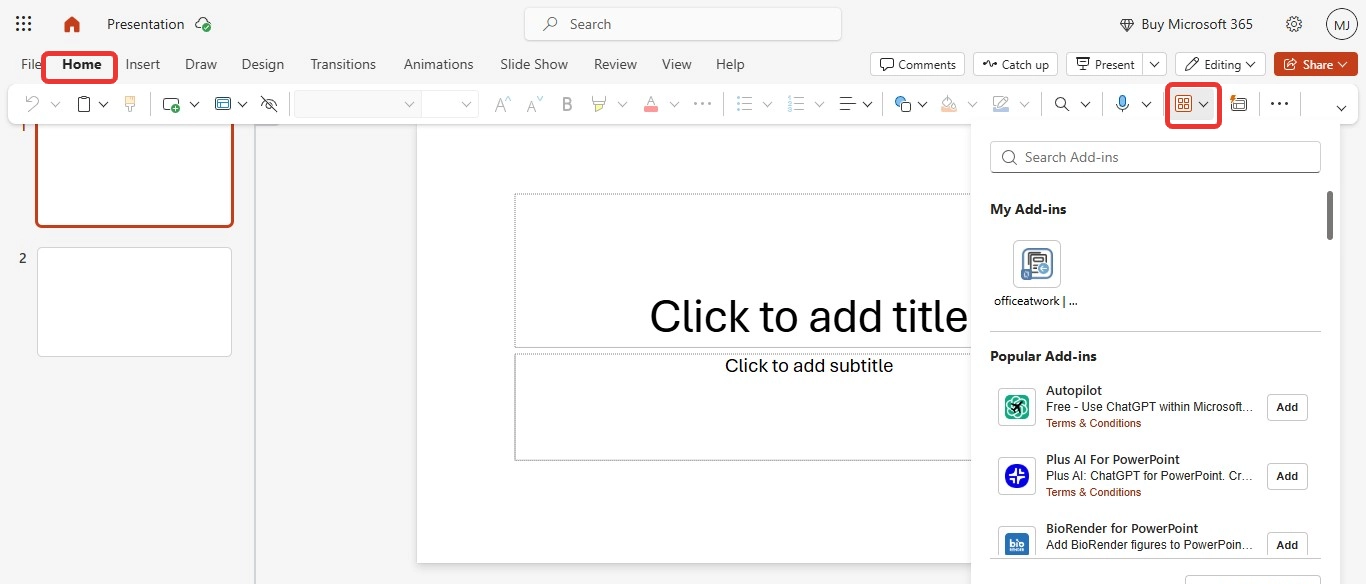The image size is (1366, 584).
Task: Open Plus AI Terms & Conditions link
Action: pyautogui.click(x=1093, y=492)
